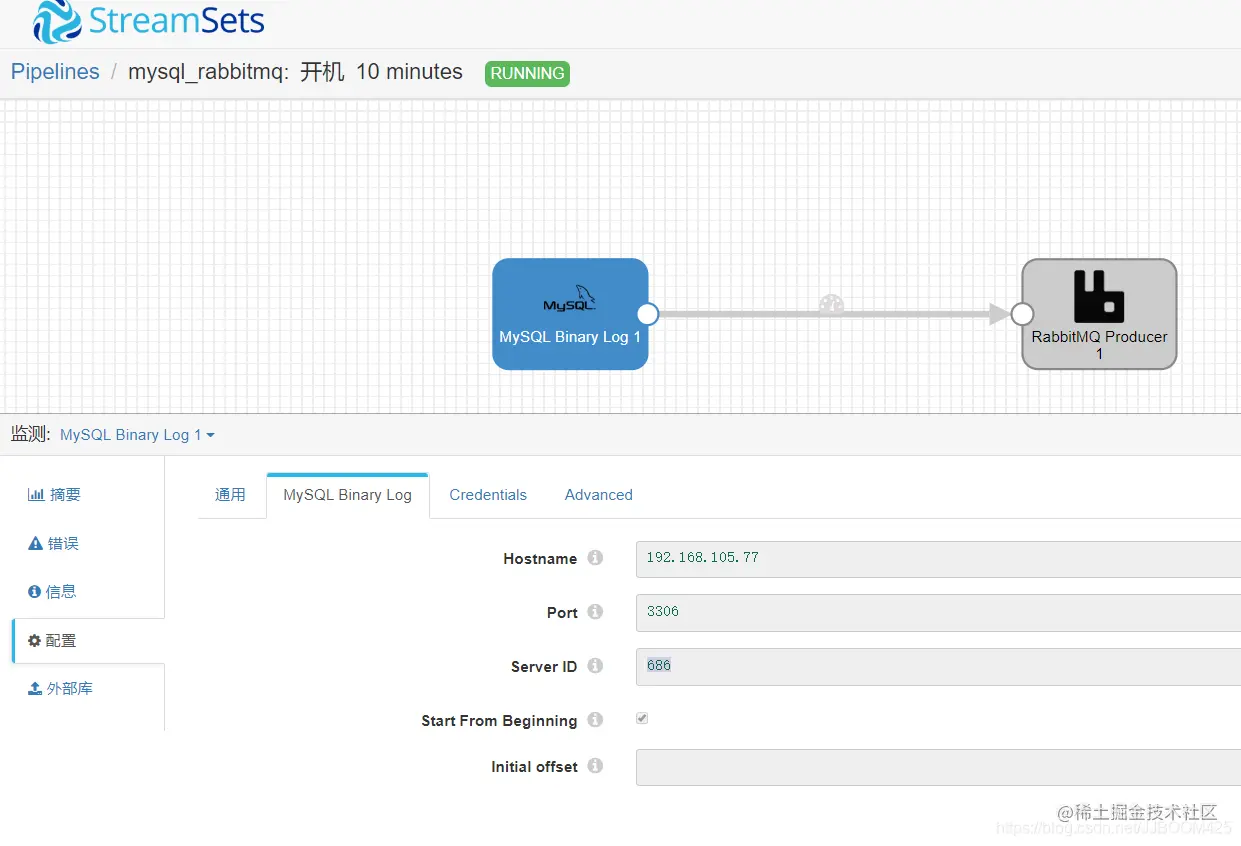1241x846 pixels.
Task: Click the Hostname label
Action: coord(540,559)
